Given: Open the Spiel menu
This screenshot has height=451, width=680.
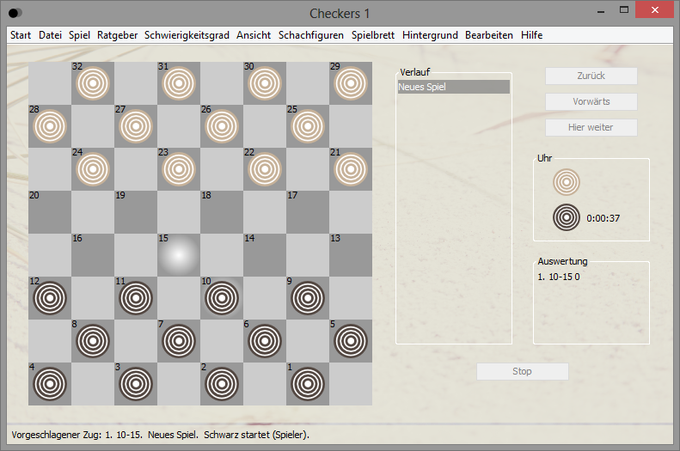Looking at the screenshot, I should [x=79, y=35].
